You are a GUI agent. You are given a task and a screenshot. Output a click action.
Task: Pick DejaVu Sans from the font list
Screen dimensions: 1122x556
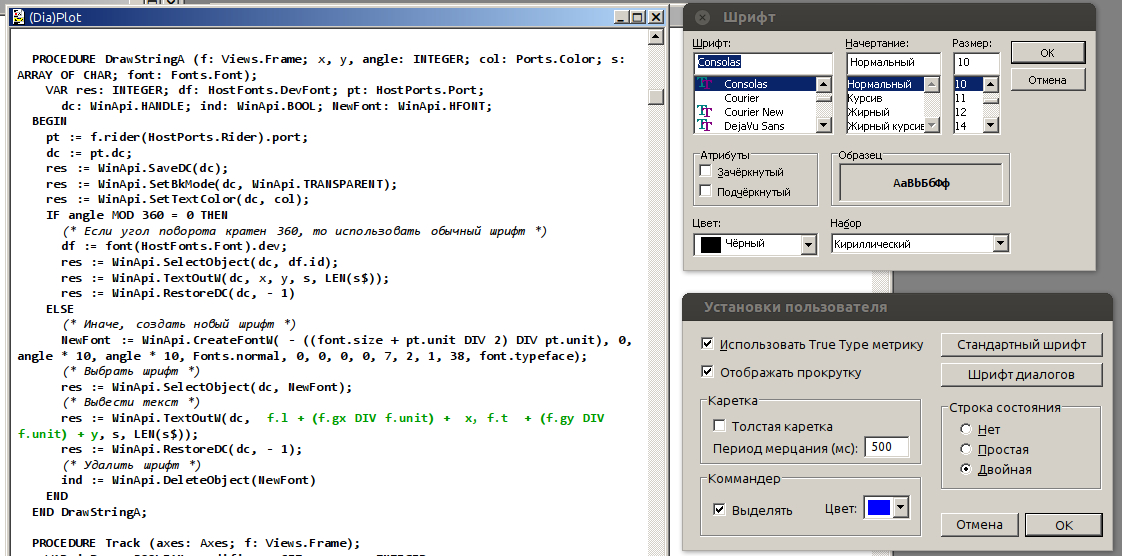tap(754, 126)
